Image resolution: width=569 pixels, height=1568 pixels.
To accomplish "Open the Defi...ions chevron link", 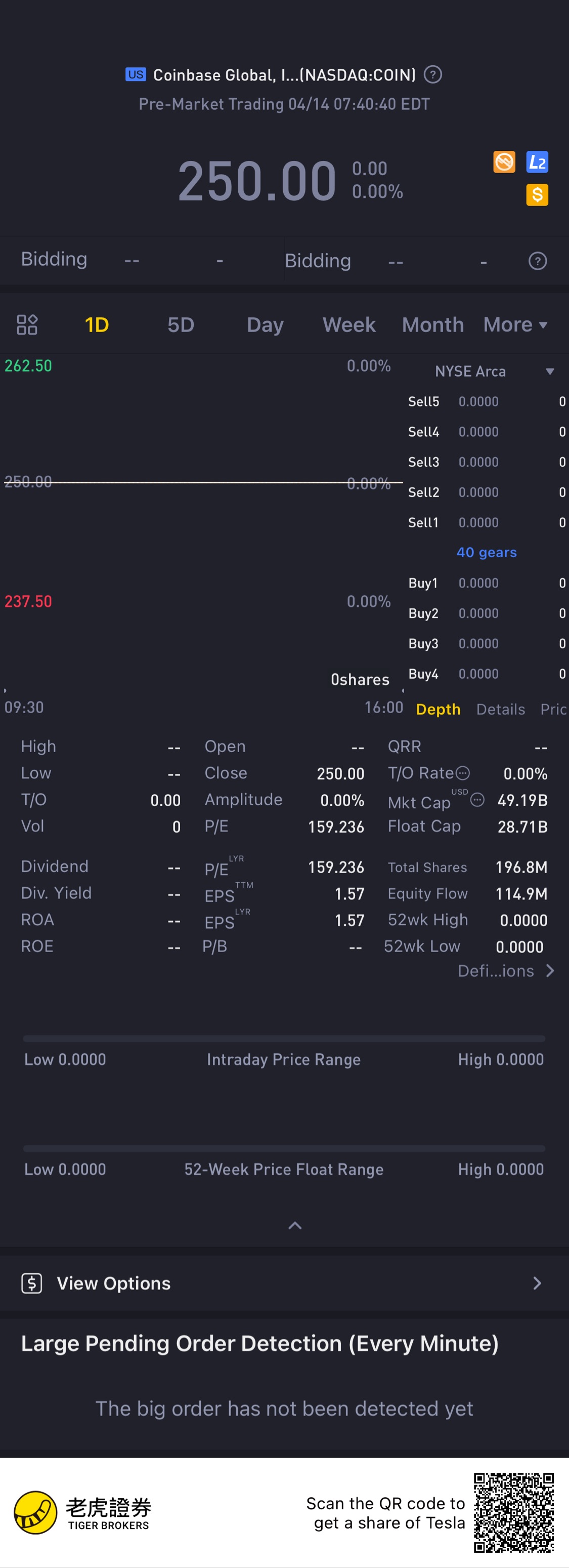I will (506, 971).
